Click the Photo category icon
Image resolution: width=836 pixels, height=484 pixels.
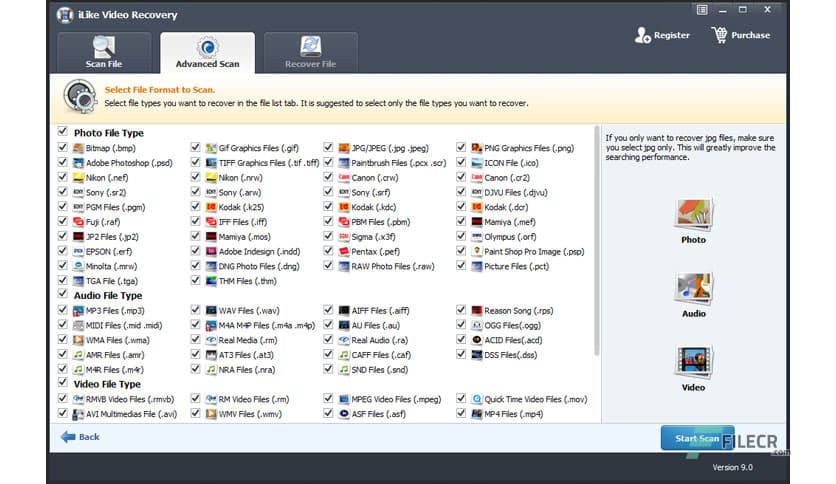(693, 214)
